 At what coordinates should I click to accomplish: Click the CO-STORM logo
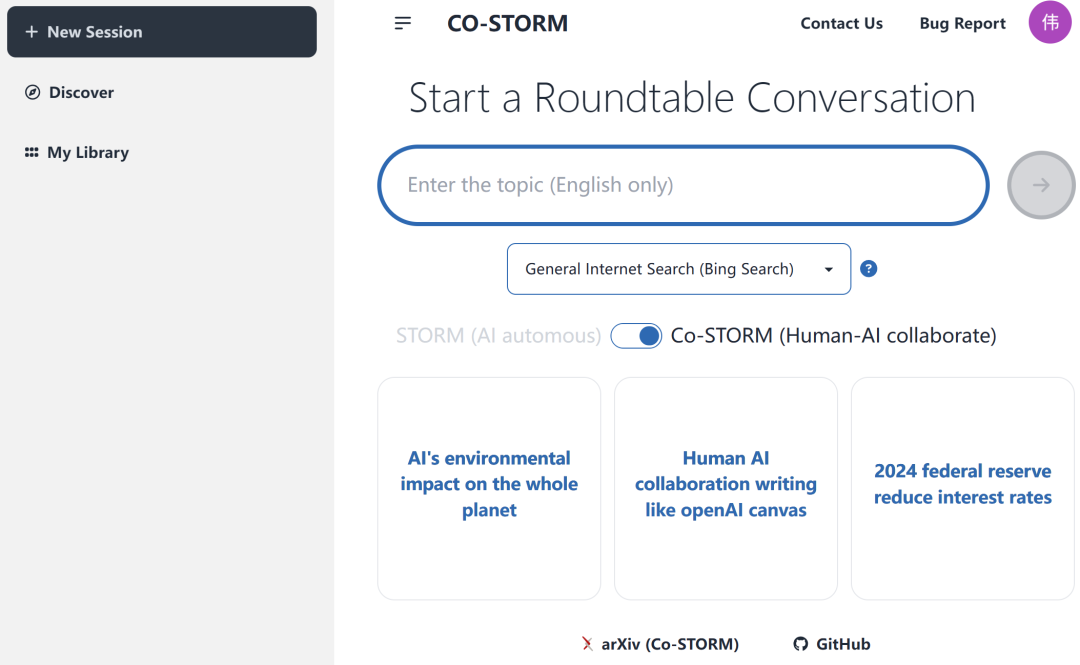(x=507, y=23)
